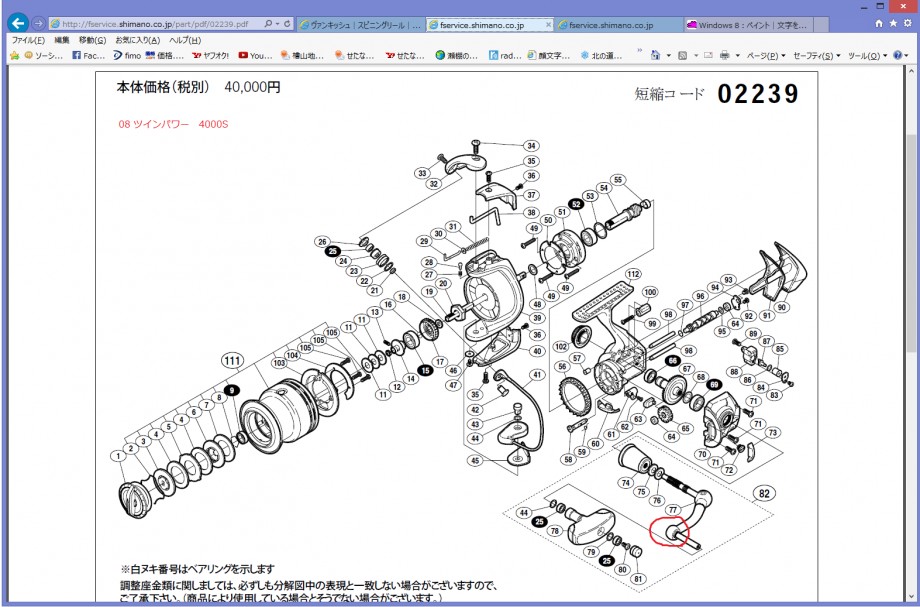Click the Forward navigation arrow
Viewport: 920px width, 607px height.
point(38,23)
